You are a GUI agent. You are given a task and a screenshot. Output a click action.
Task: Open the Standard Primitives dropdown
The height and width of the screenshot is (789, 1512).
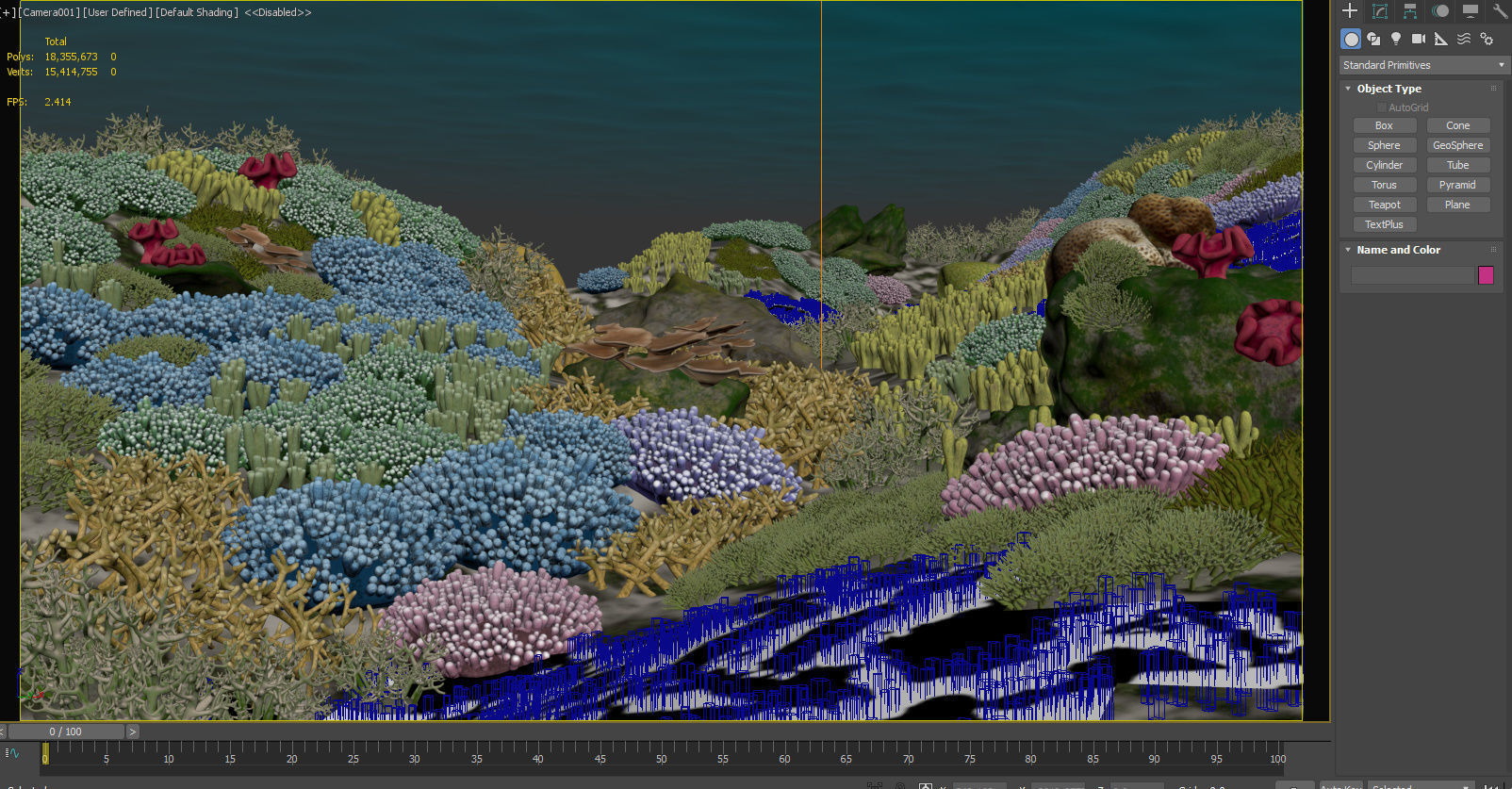point(1422,65)
